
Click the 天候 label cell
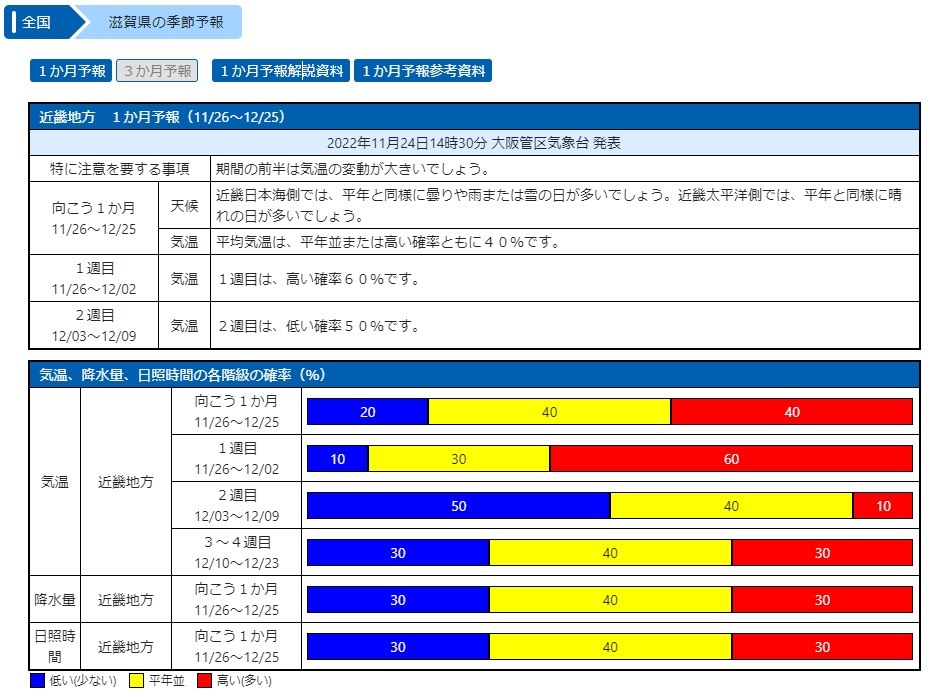pos(184,205)
